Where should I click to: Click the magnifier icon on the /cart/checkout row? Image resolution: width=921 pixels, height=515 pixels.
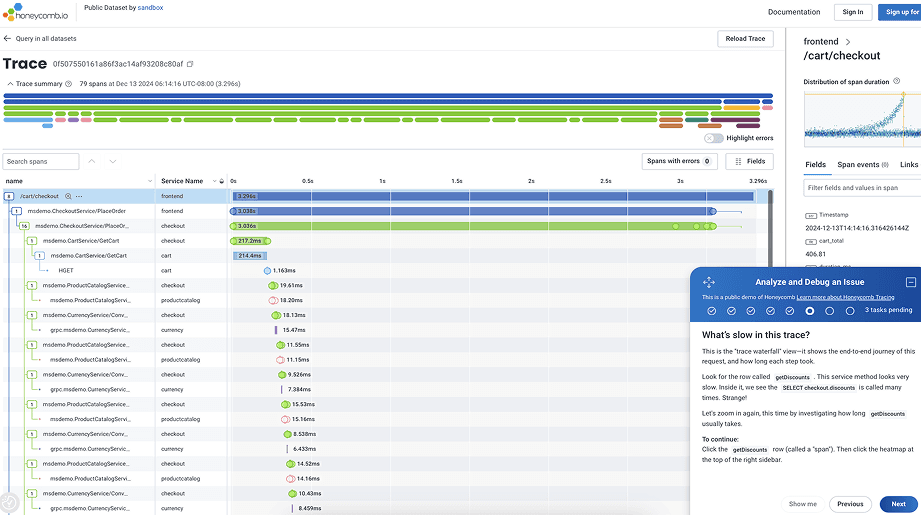click(68, 197)
